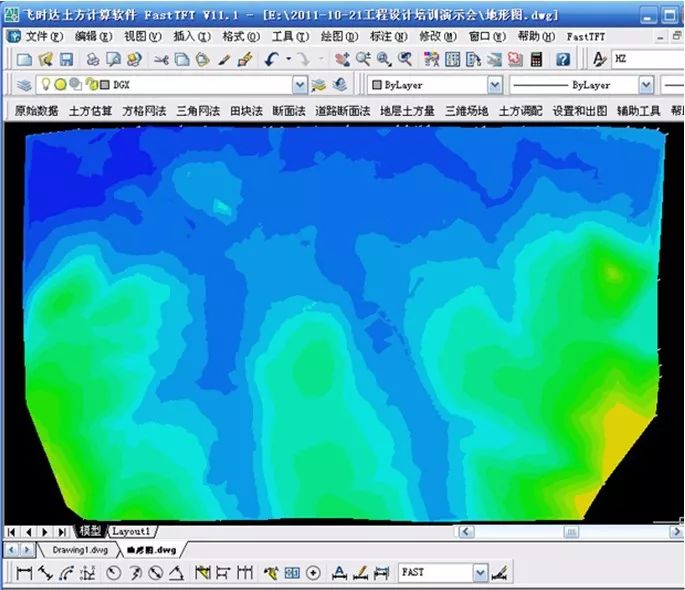Toggle DGX layer on/off lightbulb

pos(46,84)
